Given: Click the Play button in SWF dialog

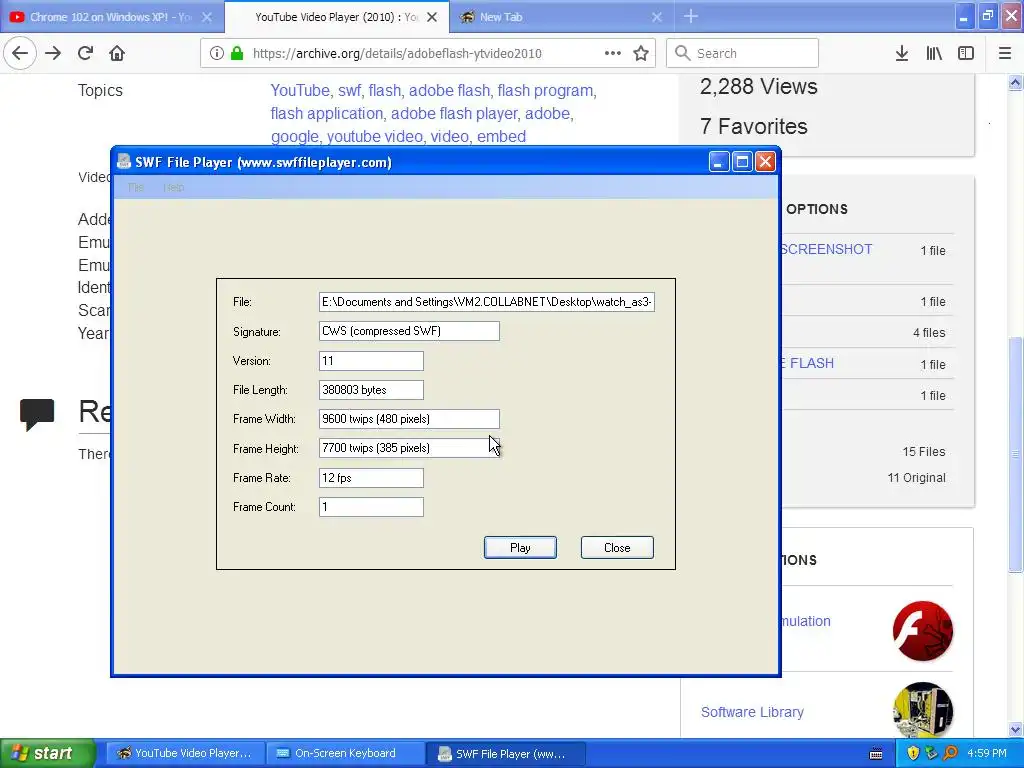Looking at the screenshot, I should [520, 548].
